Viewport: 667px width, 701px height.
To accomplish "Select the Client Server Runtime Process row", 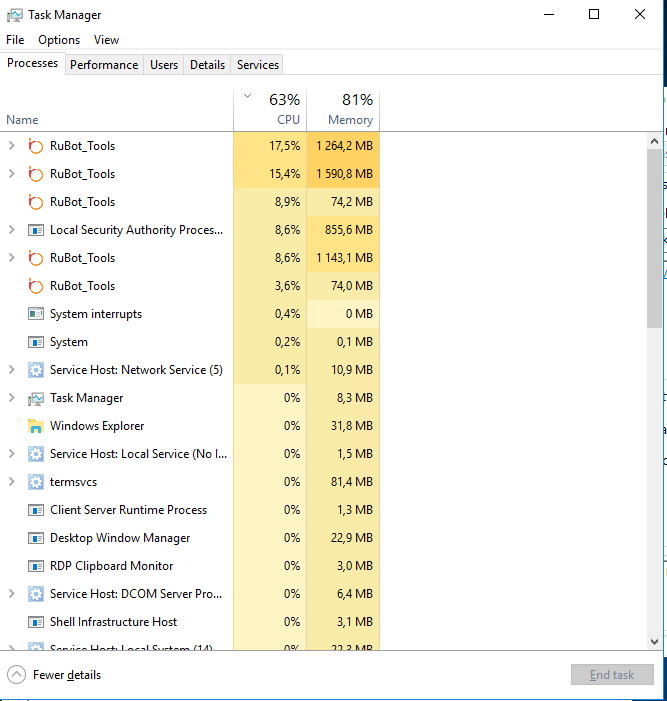I will (128, 510).
